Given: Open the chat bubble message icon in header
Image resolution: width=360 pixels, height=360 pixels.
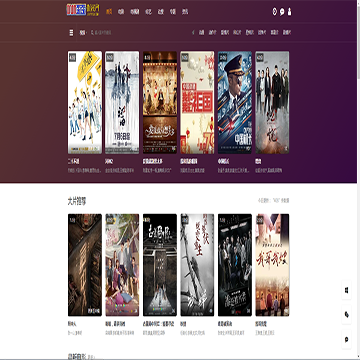Looking at the screenshot, I should click(x=282, y=12).
